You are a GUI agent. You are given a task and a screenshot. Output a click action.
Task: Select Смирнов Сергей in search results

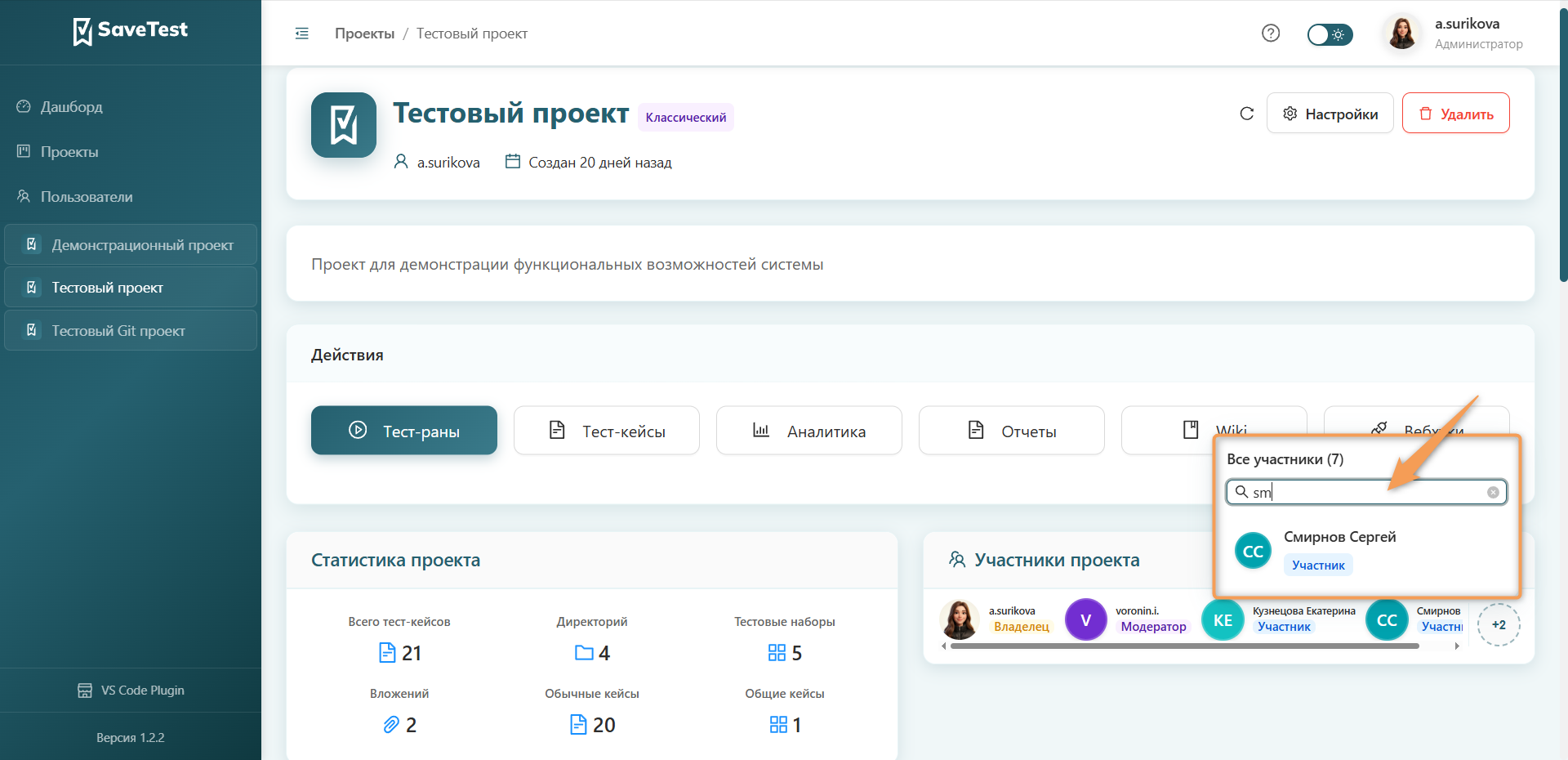(x=1366, y=551)
